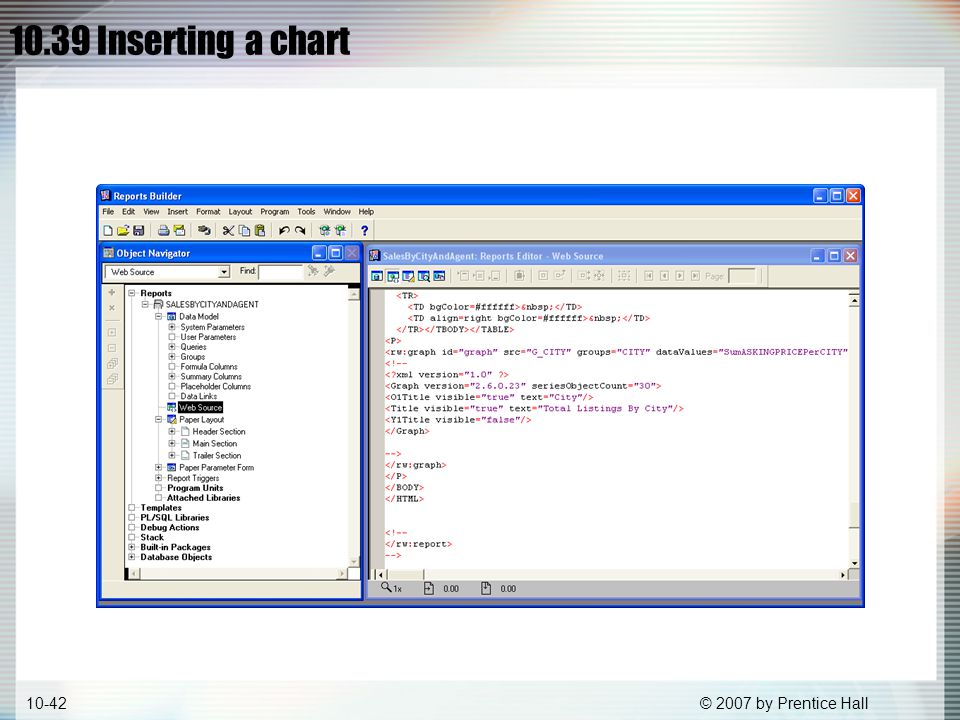Viewport: 960px width, 720px height.
Task: Click the Paper Parameter Form view icon in Reports Editor toolbar
Action: coord(439,276)
